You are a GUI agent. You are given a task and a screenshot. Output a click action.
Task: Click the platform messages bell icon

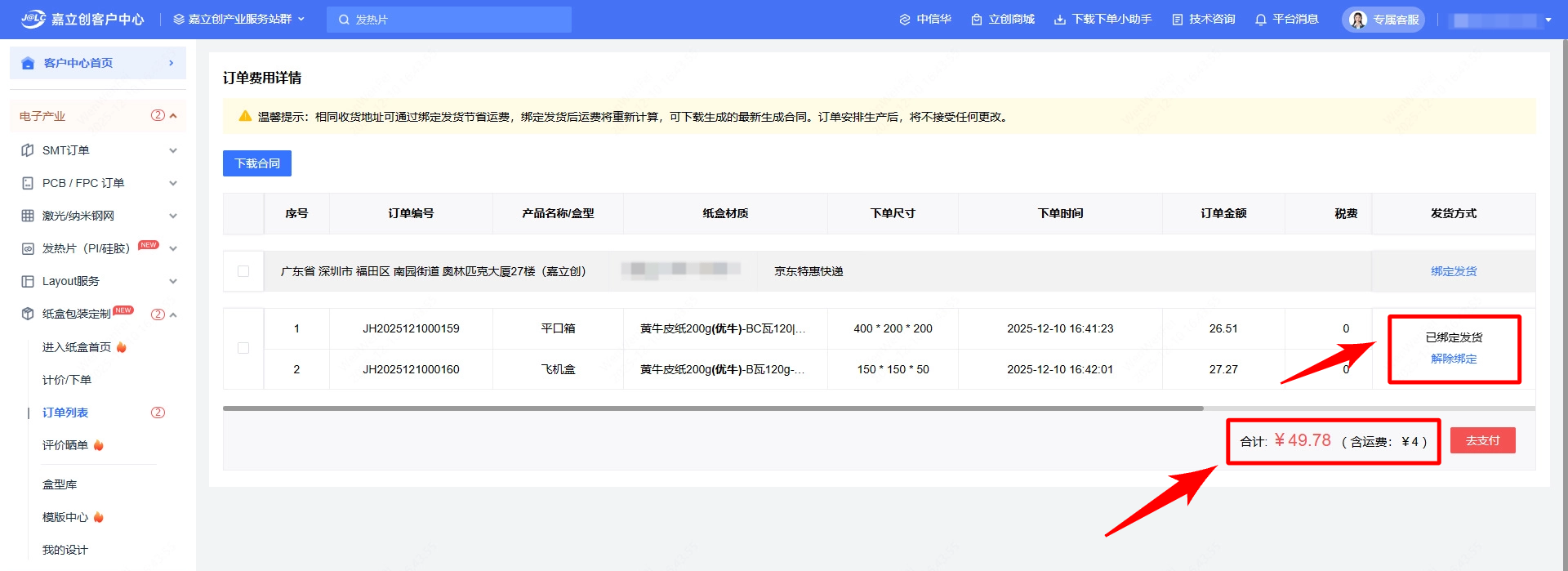pos(1260,20)
